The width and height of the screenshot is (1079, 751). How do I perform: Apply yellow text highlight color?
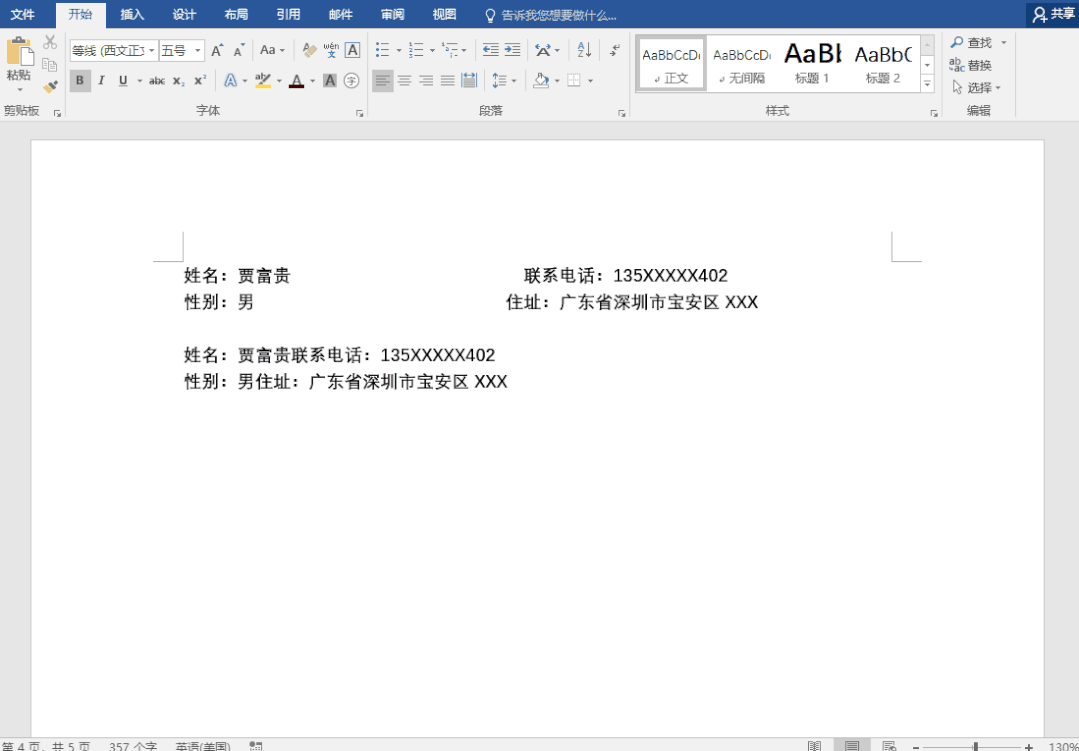262,81
